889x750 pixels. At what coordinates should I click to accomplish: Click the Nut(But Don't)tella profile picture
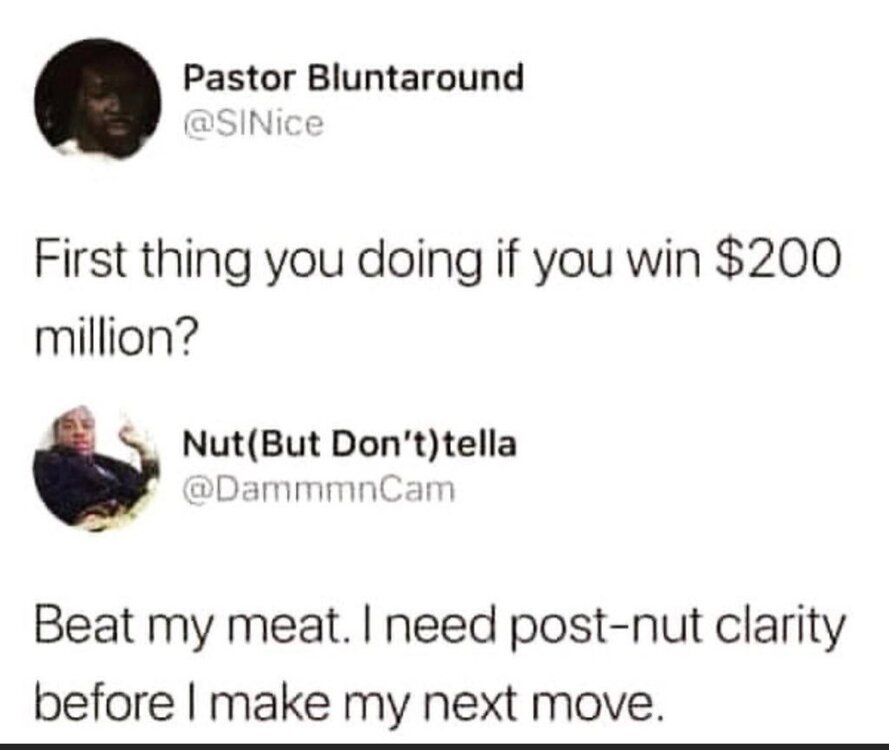(x=95, y=467)
